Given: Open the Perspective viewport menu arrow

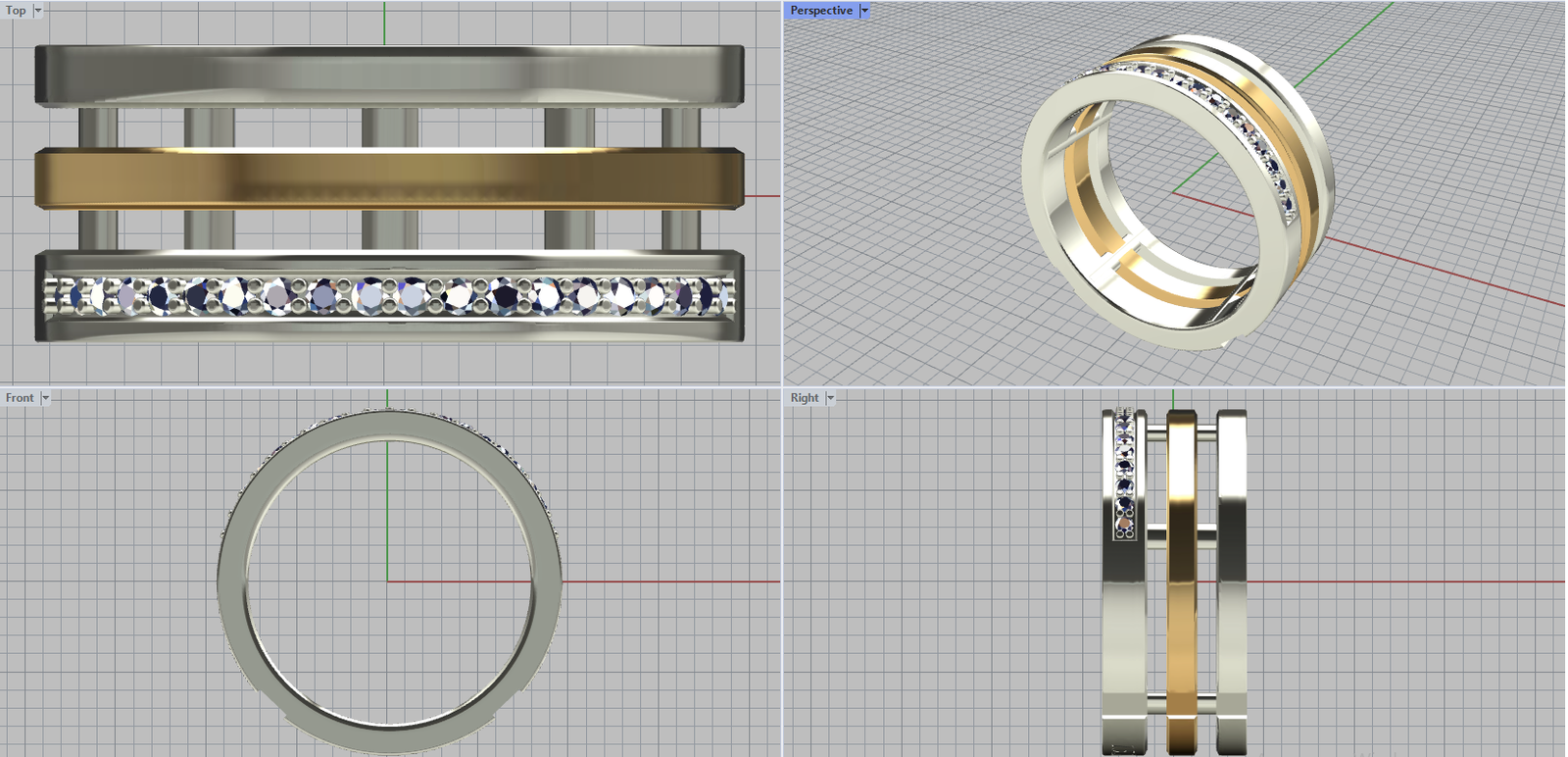Looking at the screenshot, I should [x=864, y=11].
